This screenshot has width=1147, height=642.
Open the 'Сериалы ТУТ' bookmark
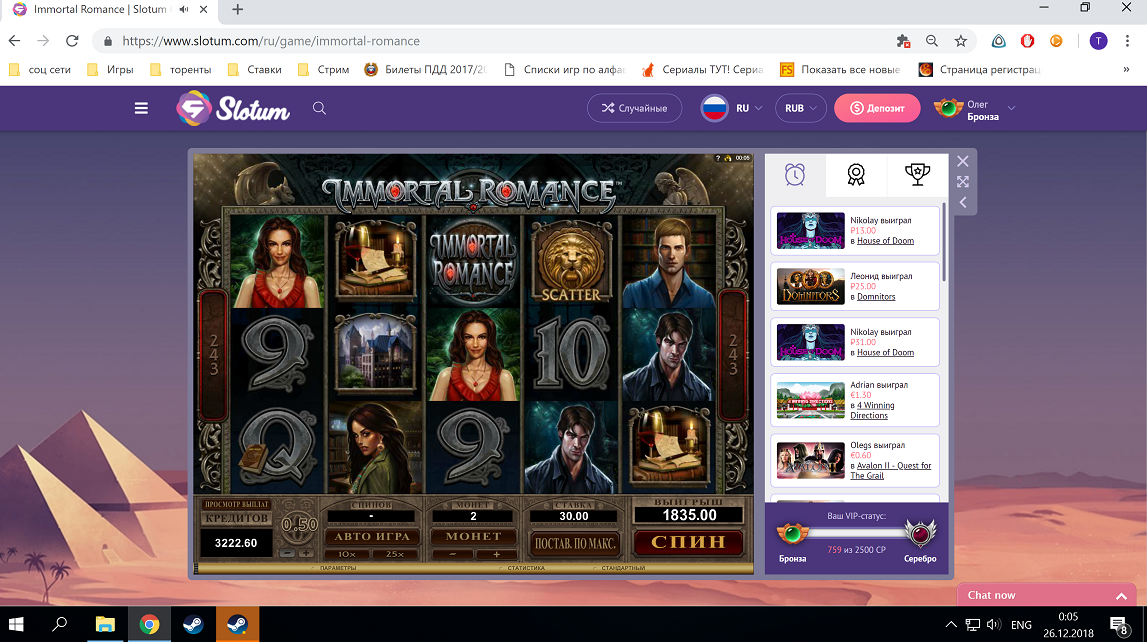point(702,69)
